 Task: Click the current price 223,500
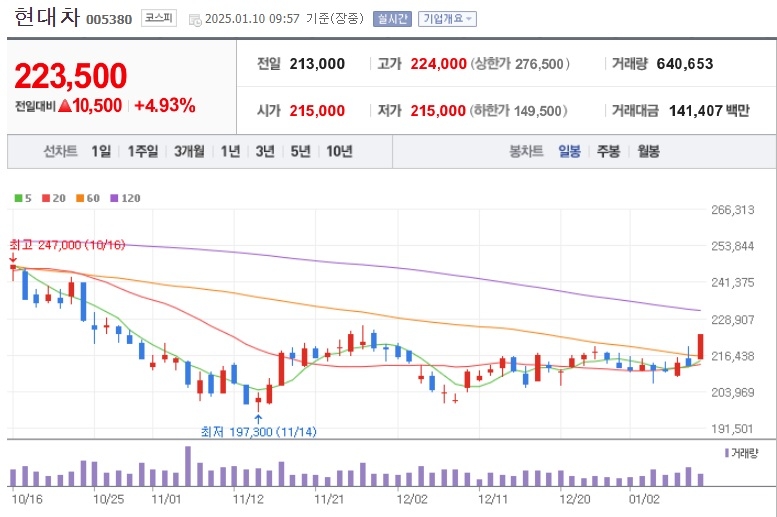(71, 76)
